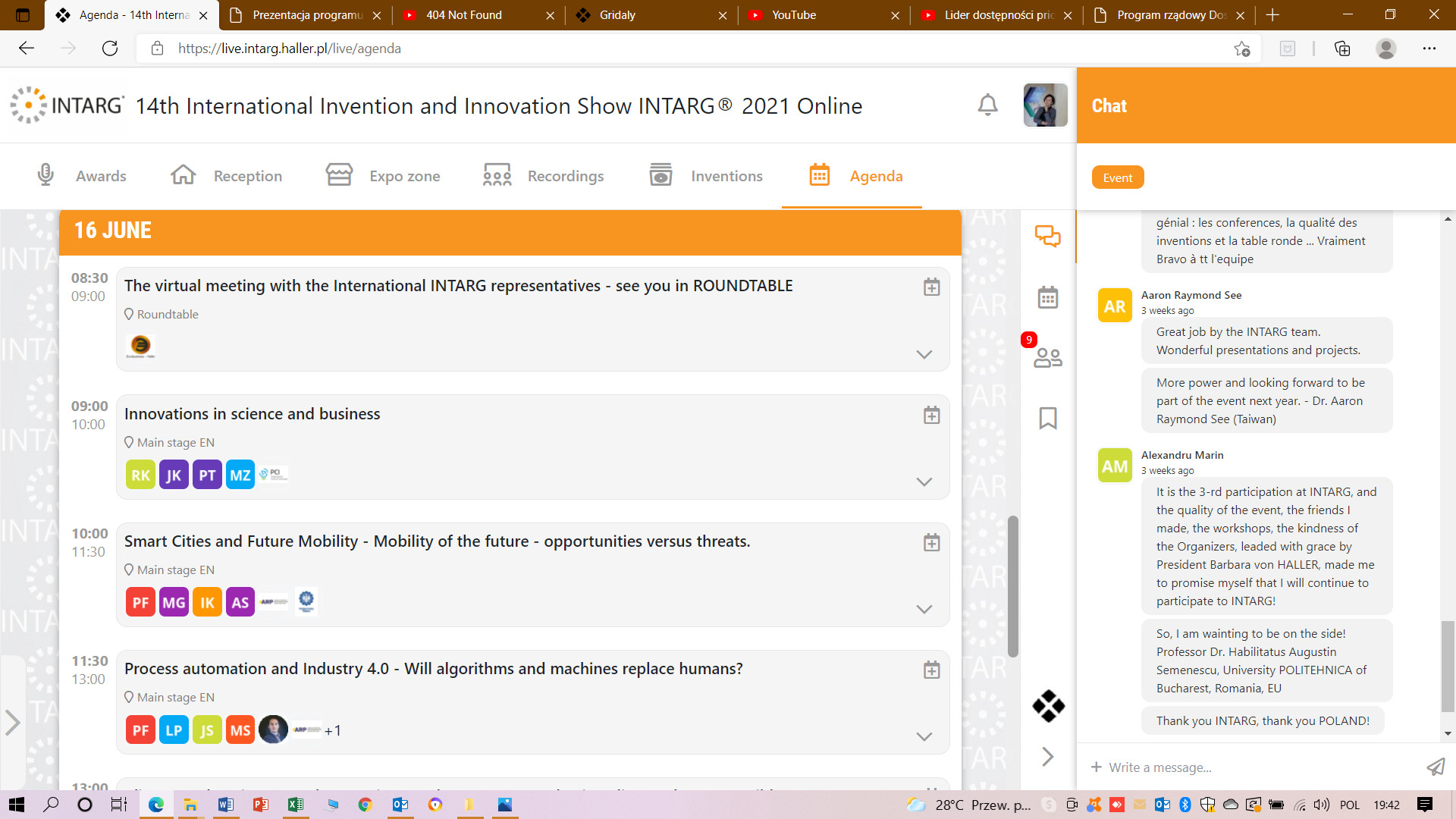Send the chat message with paper plane

[x=1436, y=767]
